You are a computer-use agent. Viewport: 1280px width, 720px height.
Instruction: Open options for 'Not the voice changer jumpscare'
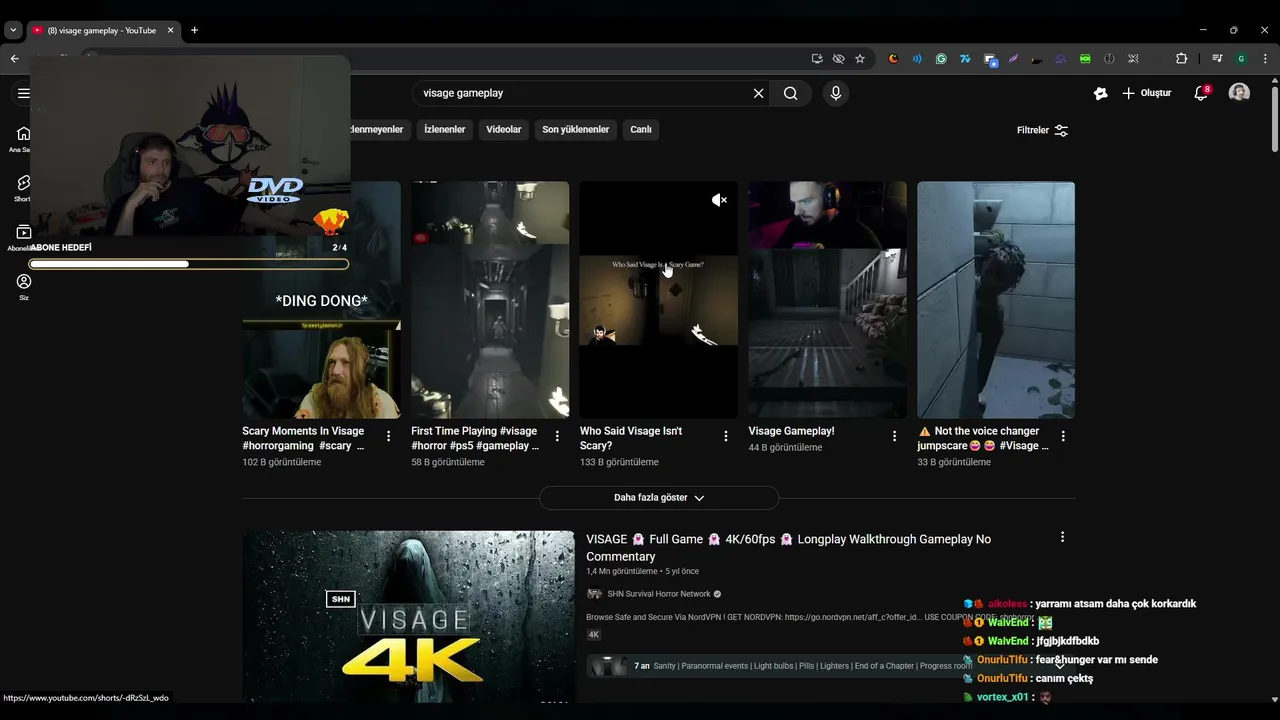click(1063, 436)
